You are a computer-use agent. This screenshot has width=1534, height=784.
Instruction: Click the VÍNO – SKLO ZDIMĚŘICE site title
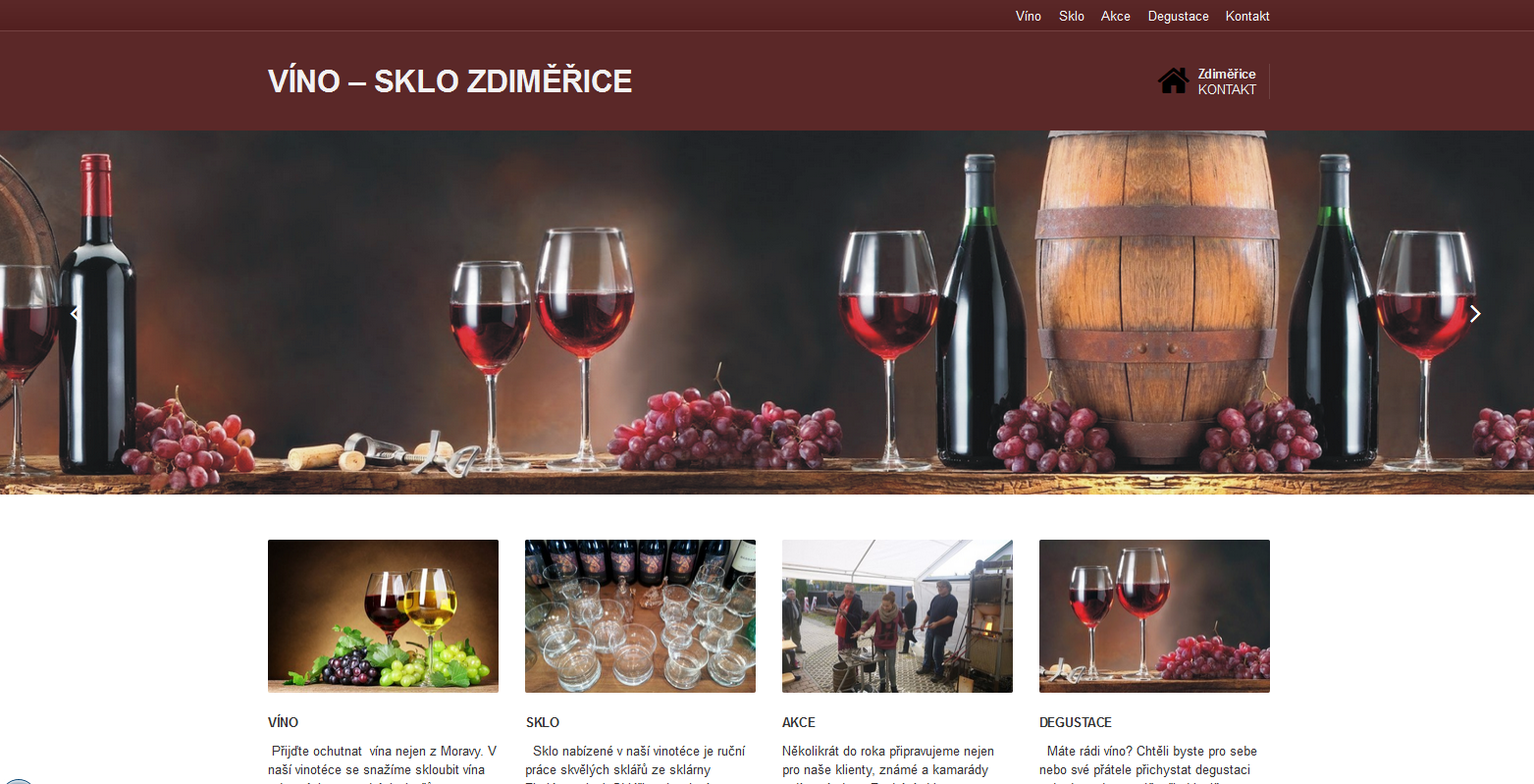pos(450,80)
